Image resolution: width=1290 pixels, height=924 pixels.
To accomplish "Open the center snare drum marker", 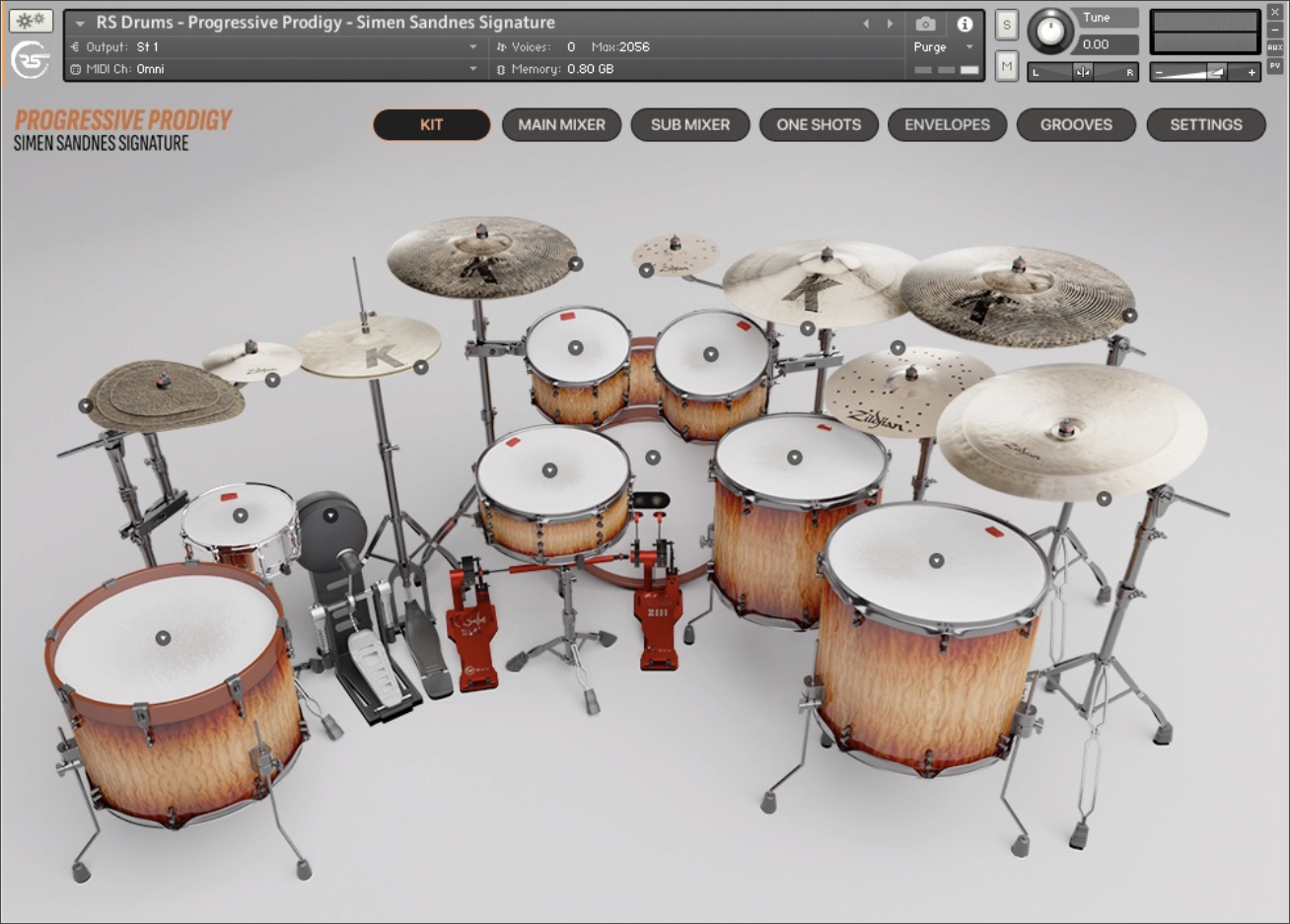I will pyautogui.click(x=550, y=470).
